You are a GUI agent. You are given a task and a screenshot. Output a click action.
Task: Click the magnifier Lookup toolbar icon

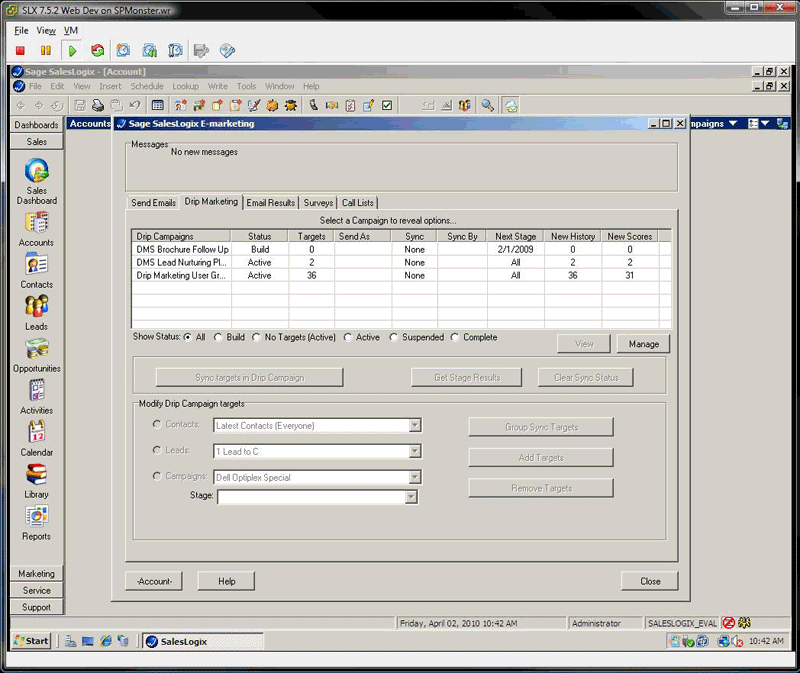pyautogui.click(x=488, y=106)
